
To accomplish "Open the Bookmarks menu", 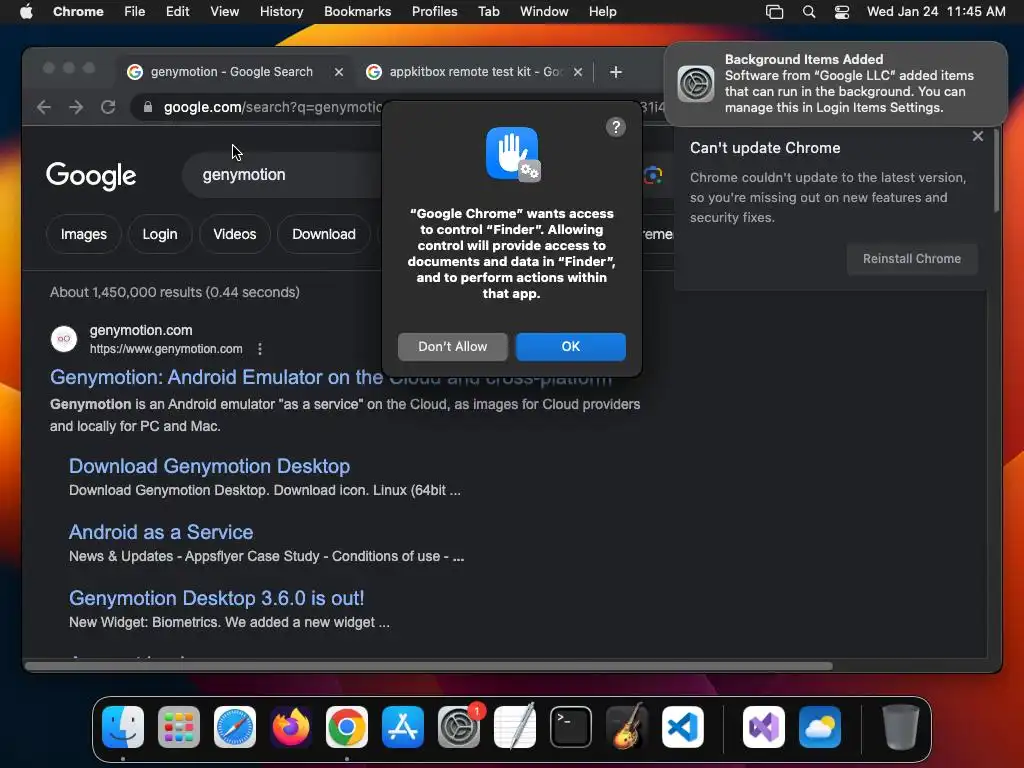I will click(x=357, y=11).
